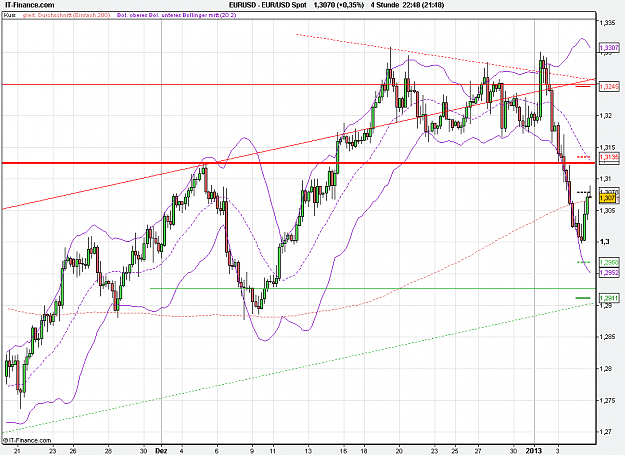Select the gleit. Durchschnitt (Einfach 200) legend entry
Viewport: 625px width, 455px height.
(x=67, y=15)
